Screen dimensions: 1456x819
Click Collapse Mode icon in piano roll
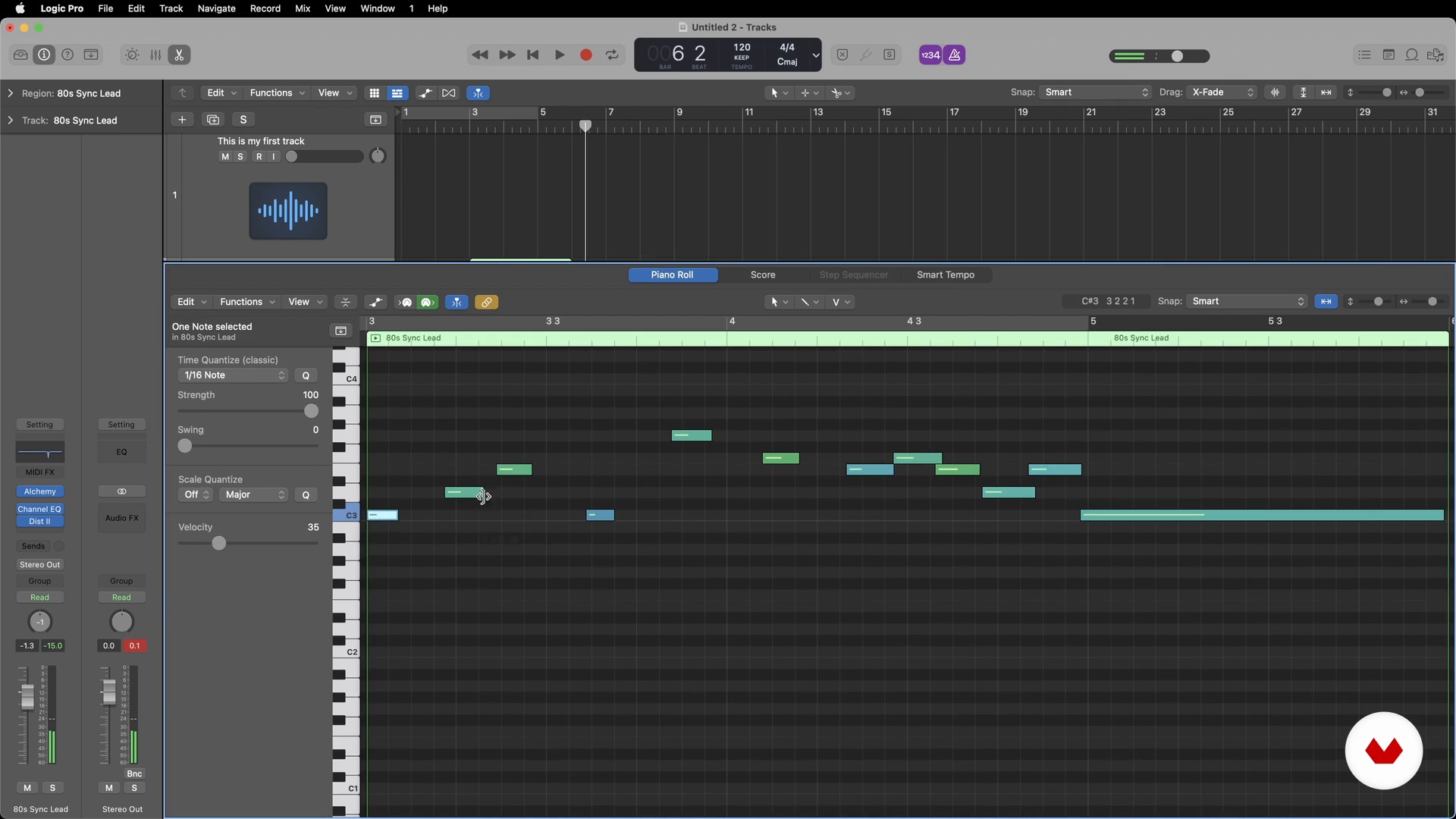click(346, 302)
